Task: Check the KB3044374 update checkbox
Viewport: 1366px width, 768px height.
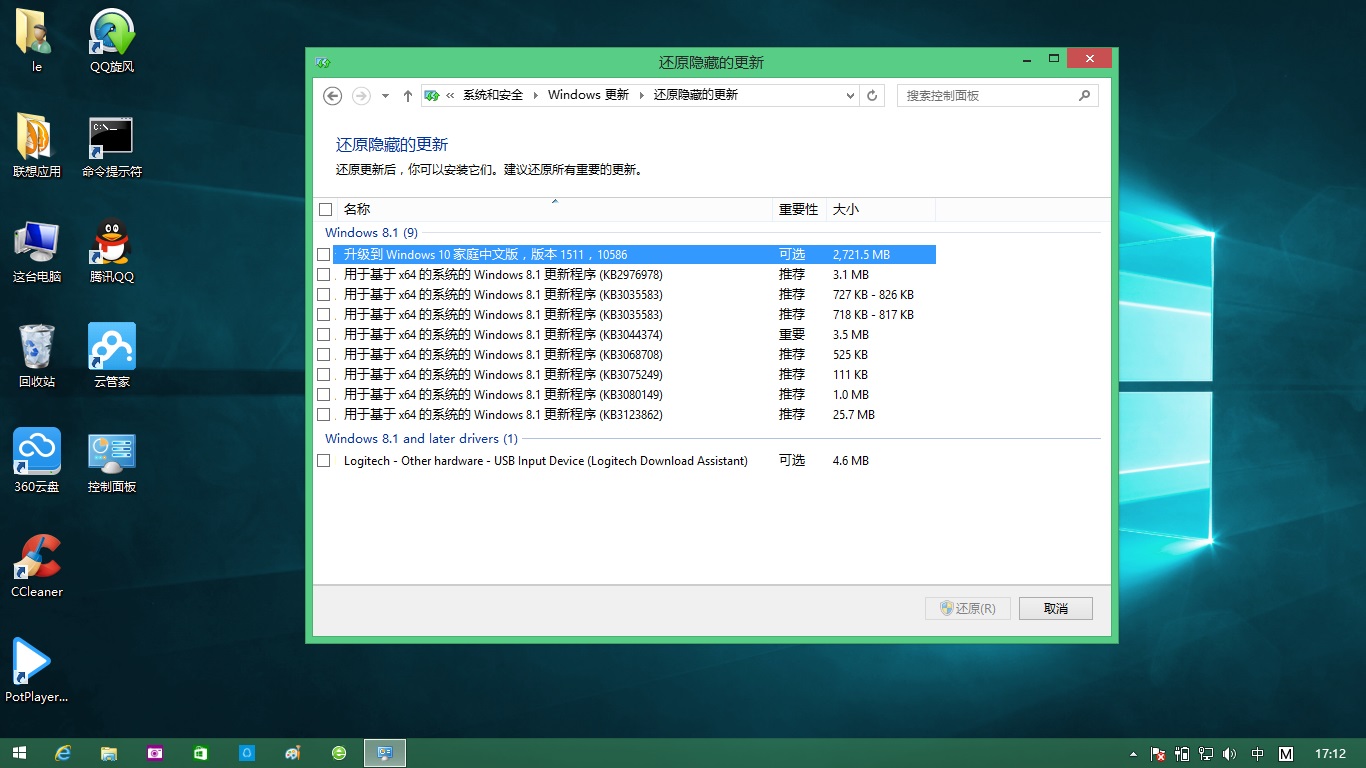Action: [323, 334]
